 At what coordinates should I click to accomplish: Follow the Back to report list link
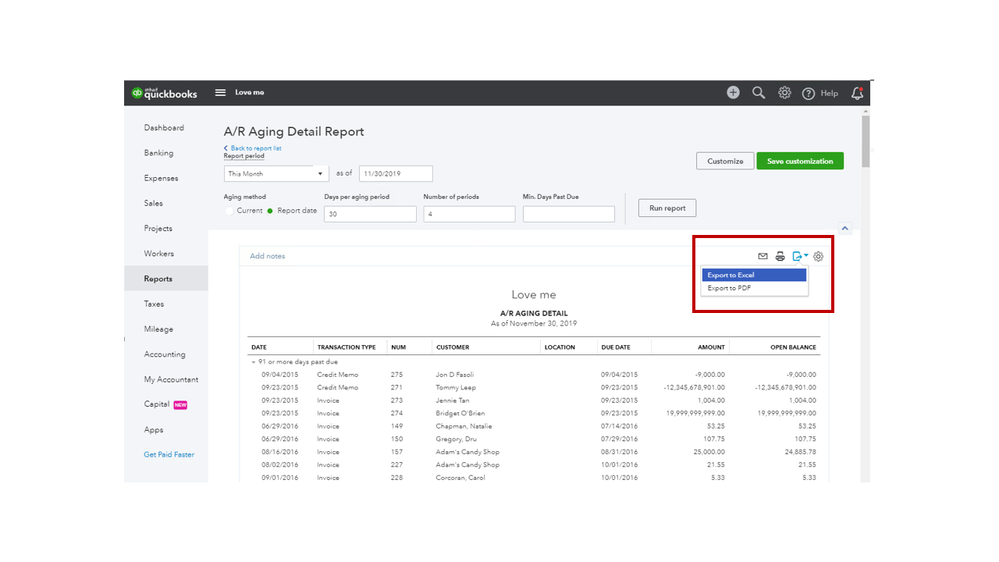pyautogui.click(x=254, y=148)
